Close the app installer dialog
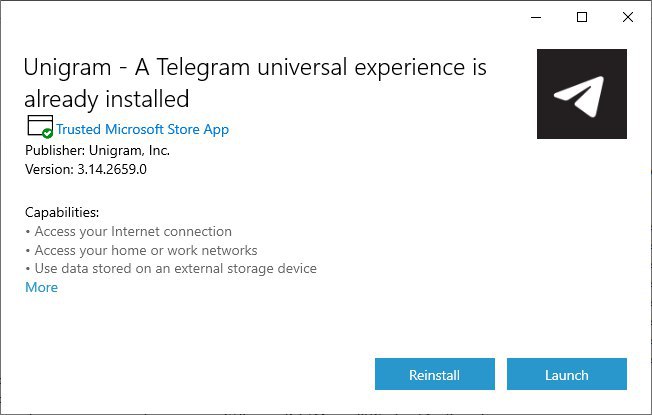 click(628, 17)
